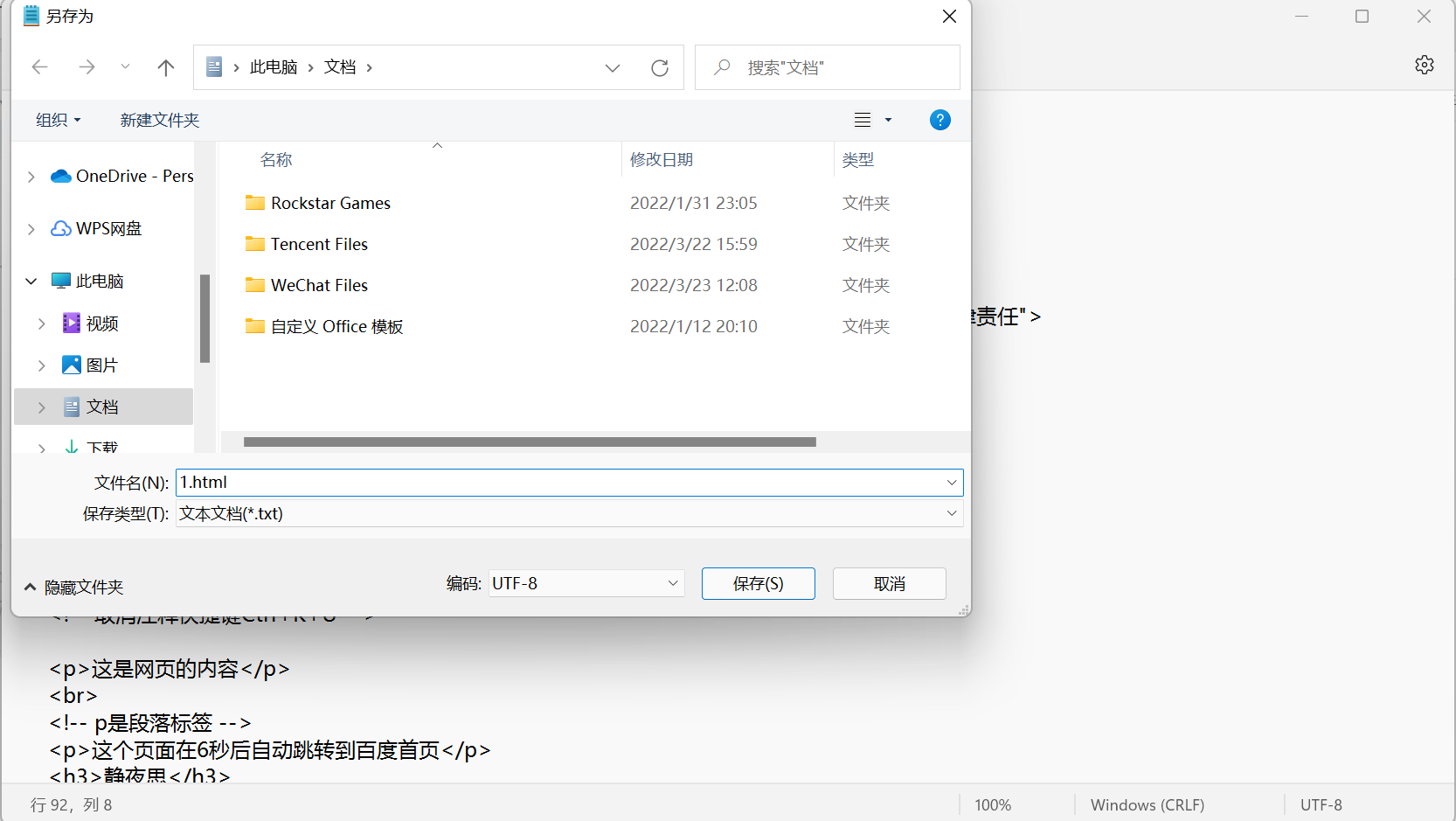Click the 自定义 Office 模板 folder name

(336, 326)
